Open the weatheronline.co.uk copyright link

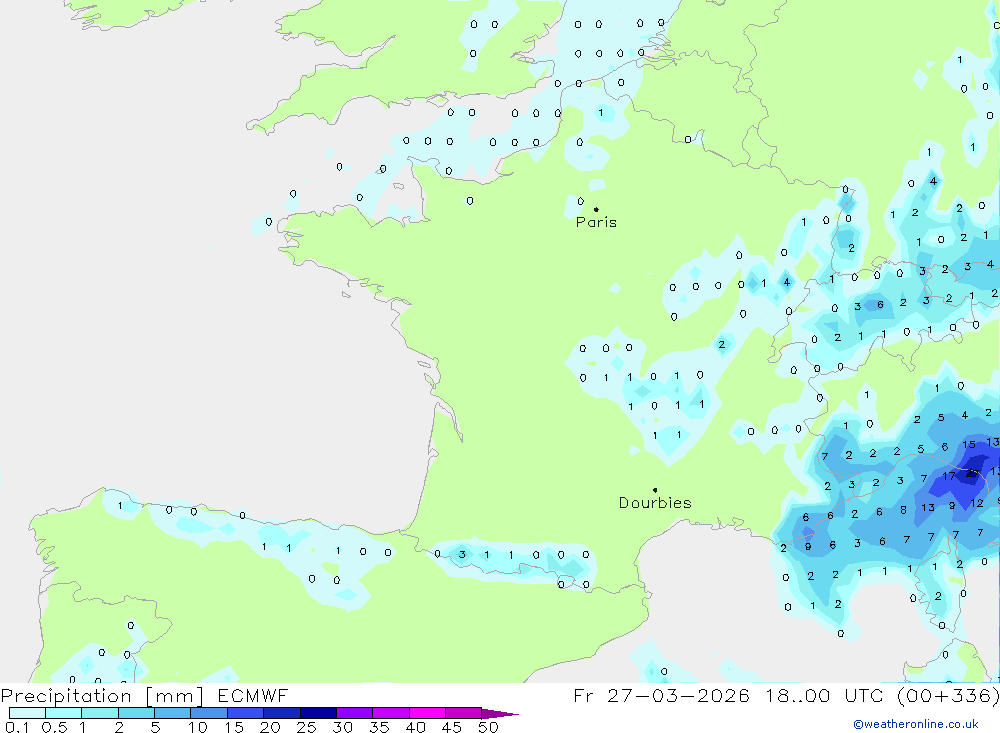click(916, 724)
